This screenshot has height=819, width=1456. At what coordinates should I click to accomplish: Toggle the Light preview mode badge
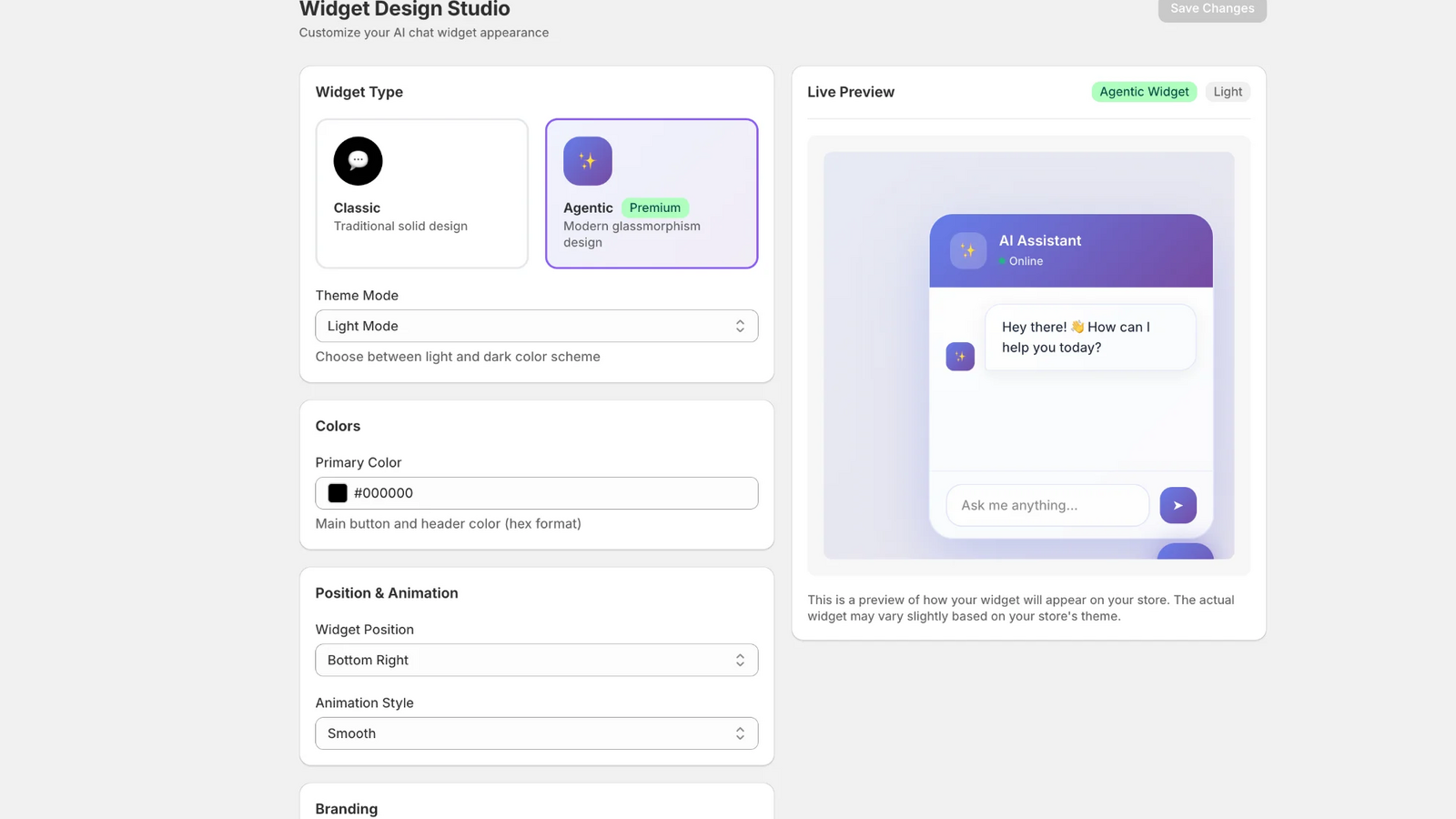tap(1228, 91)
